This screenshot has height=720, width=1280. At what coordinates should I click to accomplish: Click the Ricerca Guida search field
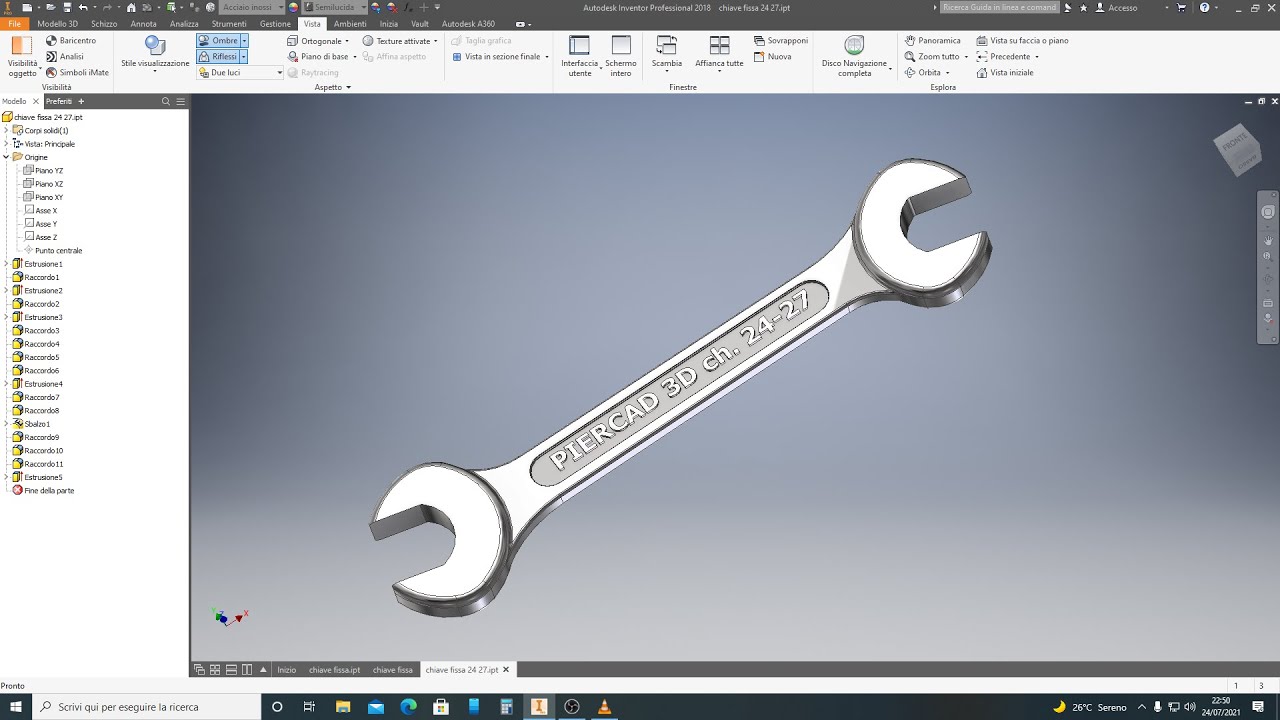tap(999, 7)
